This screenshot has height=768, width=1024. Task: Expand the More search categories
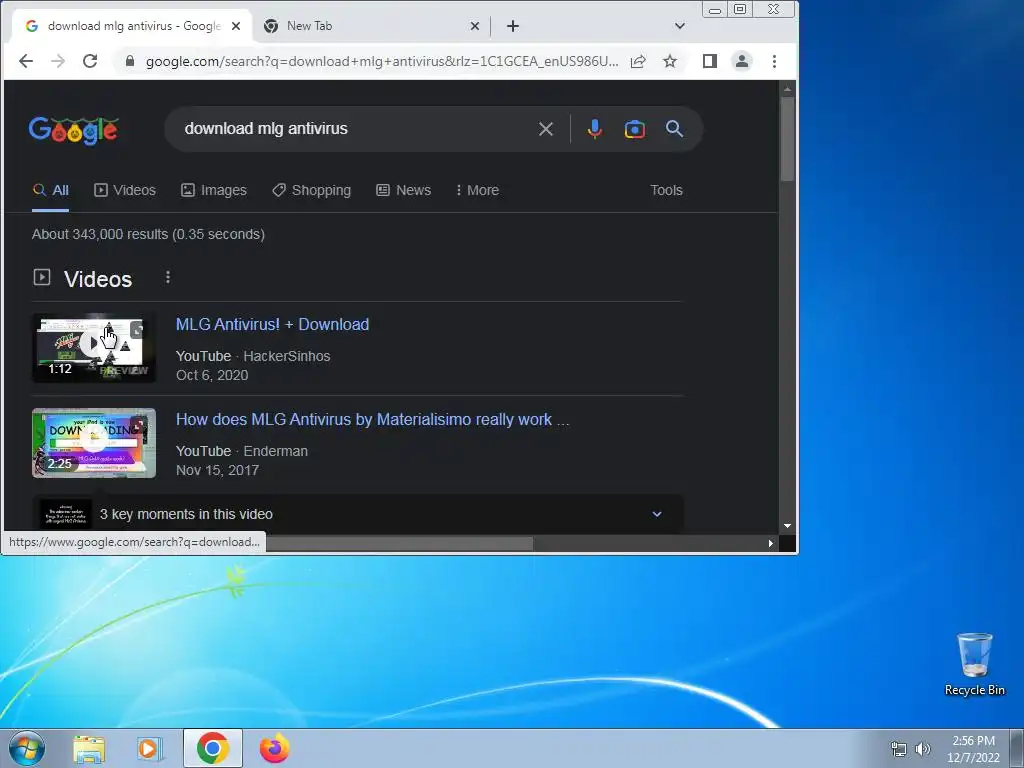point(477,190)
